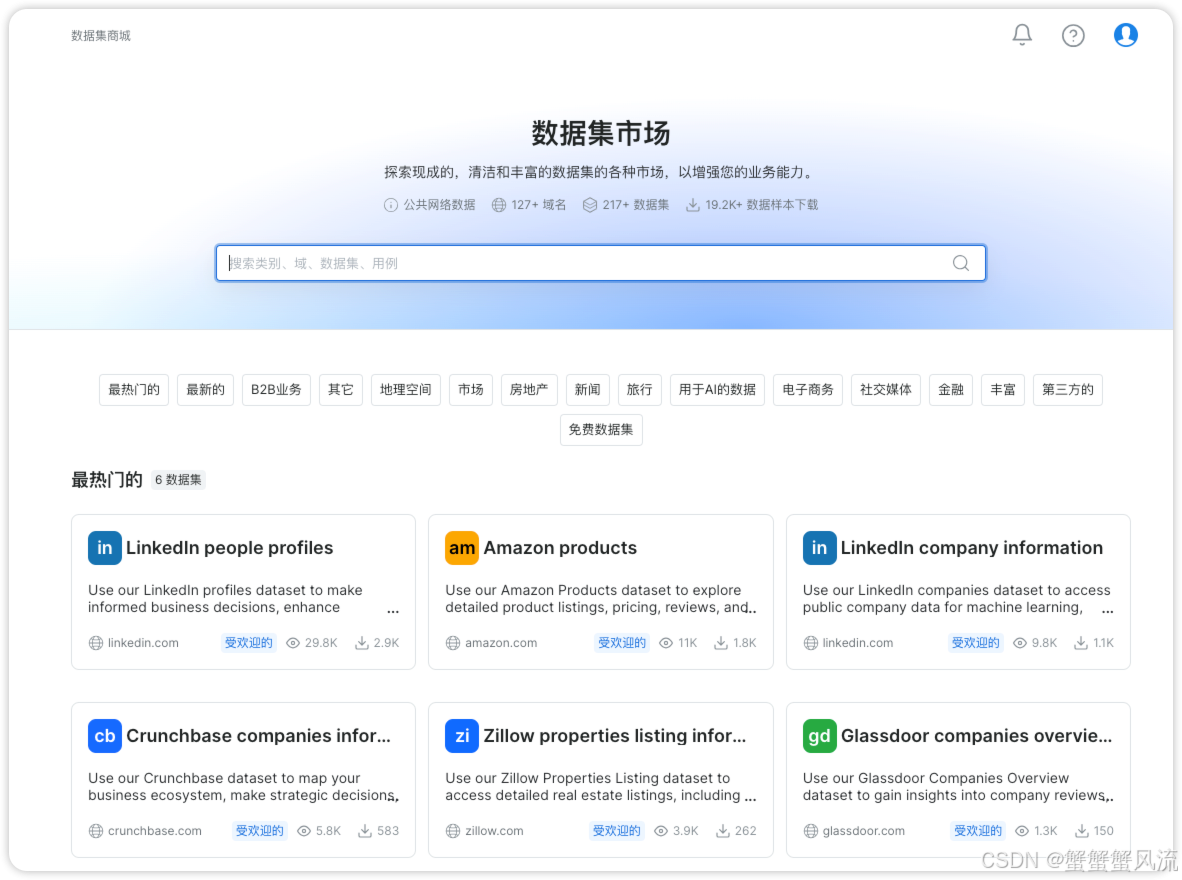1182x880 pixels.
Task: Click the globe icon beside zillow.com
Action: 452,831
